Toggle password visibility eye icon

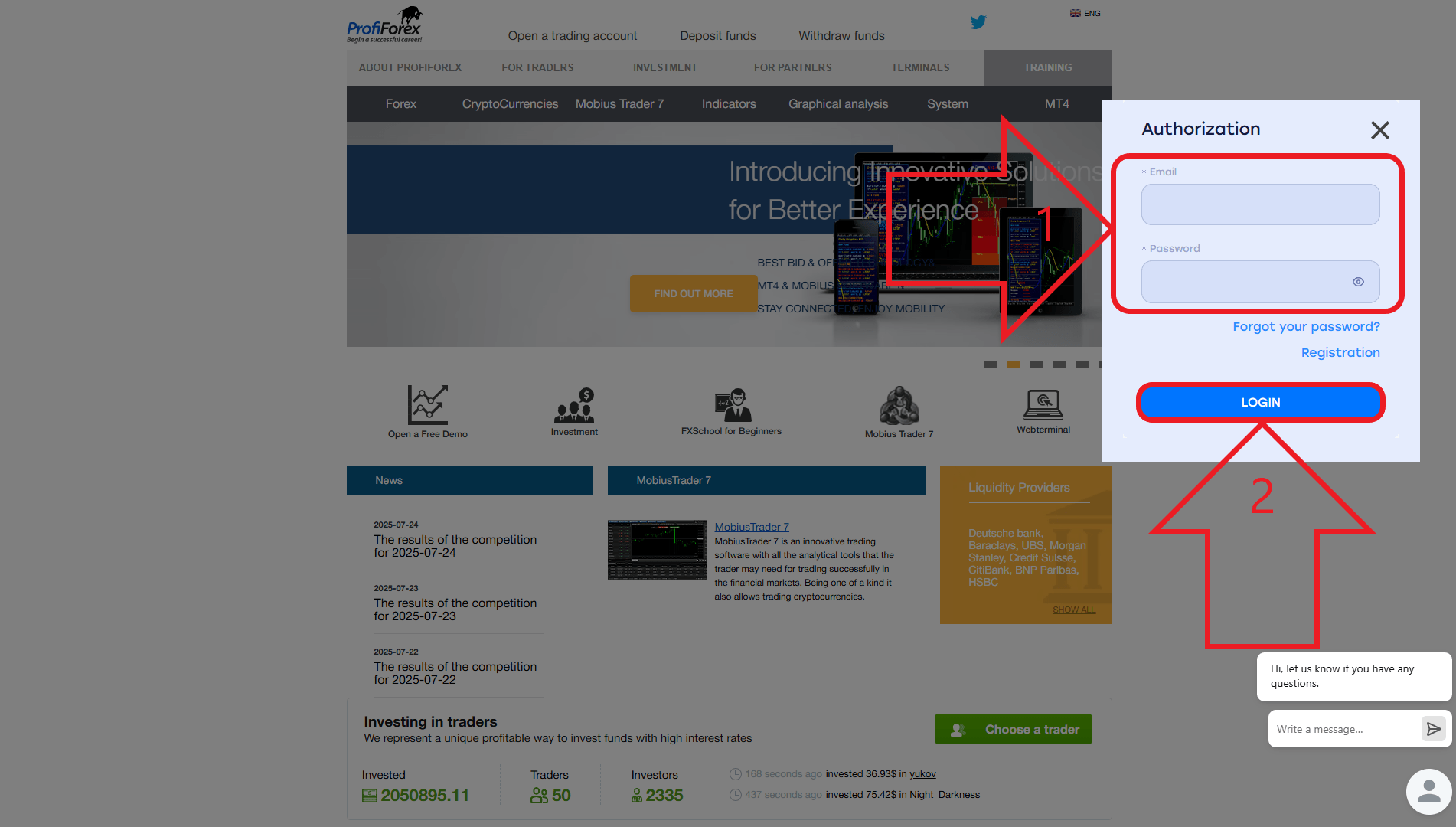point(1358,282)
